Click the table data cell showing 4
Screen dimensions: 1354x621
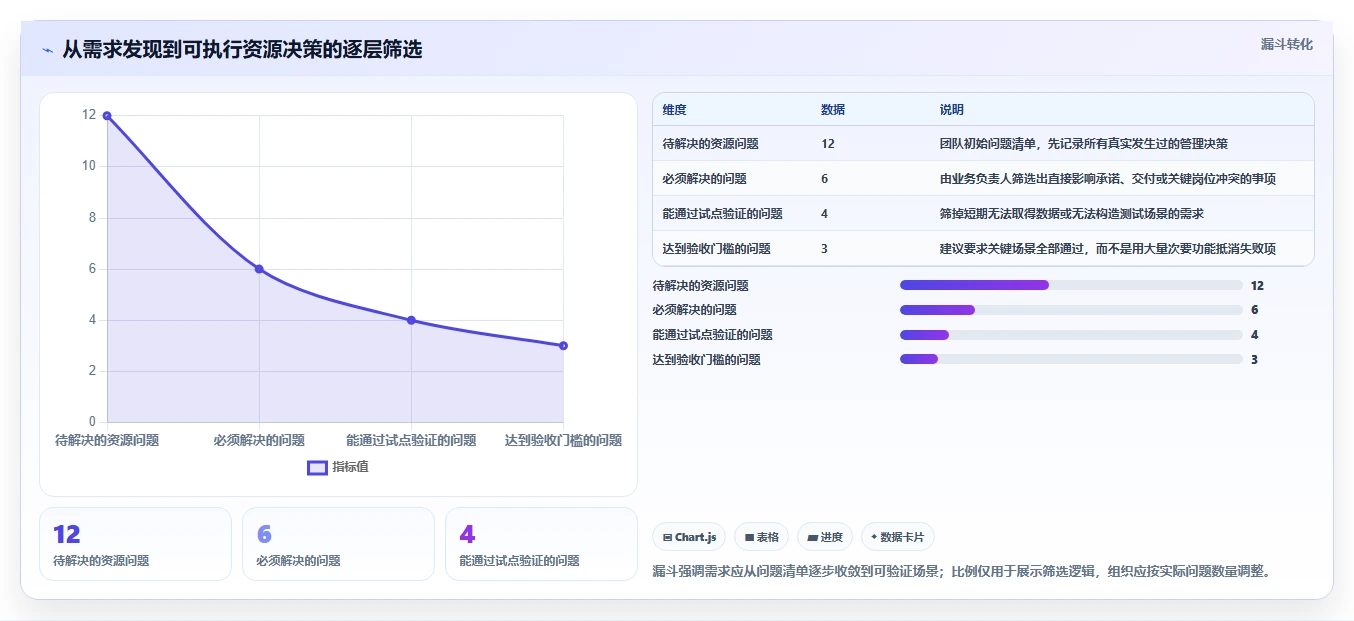[824, 214]
